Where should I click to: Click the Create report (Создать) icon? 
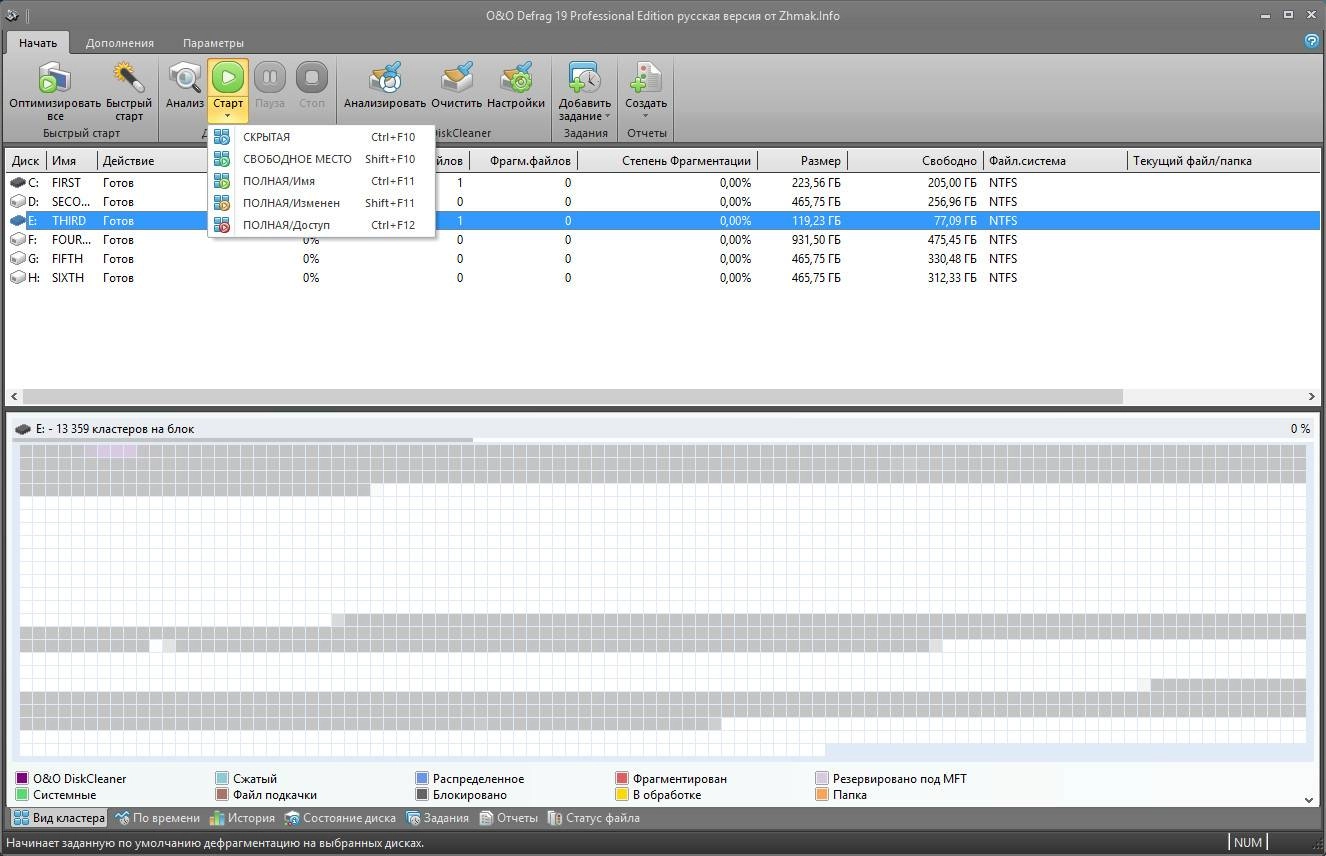point(646,77)
